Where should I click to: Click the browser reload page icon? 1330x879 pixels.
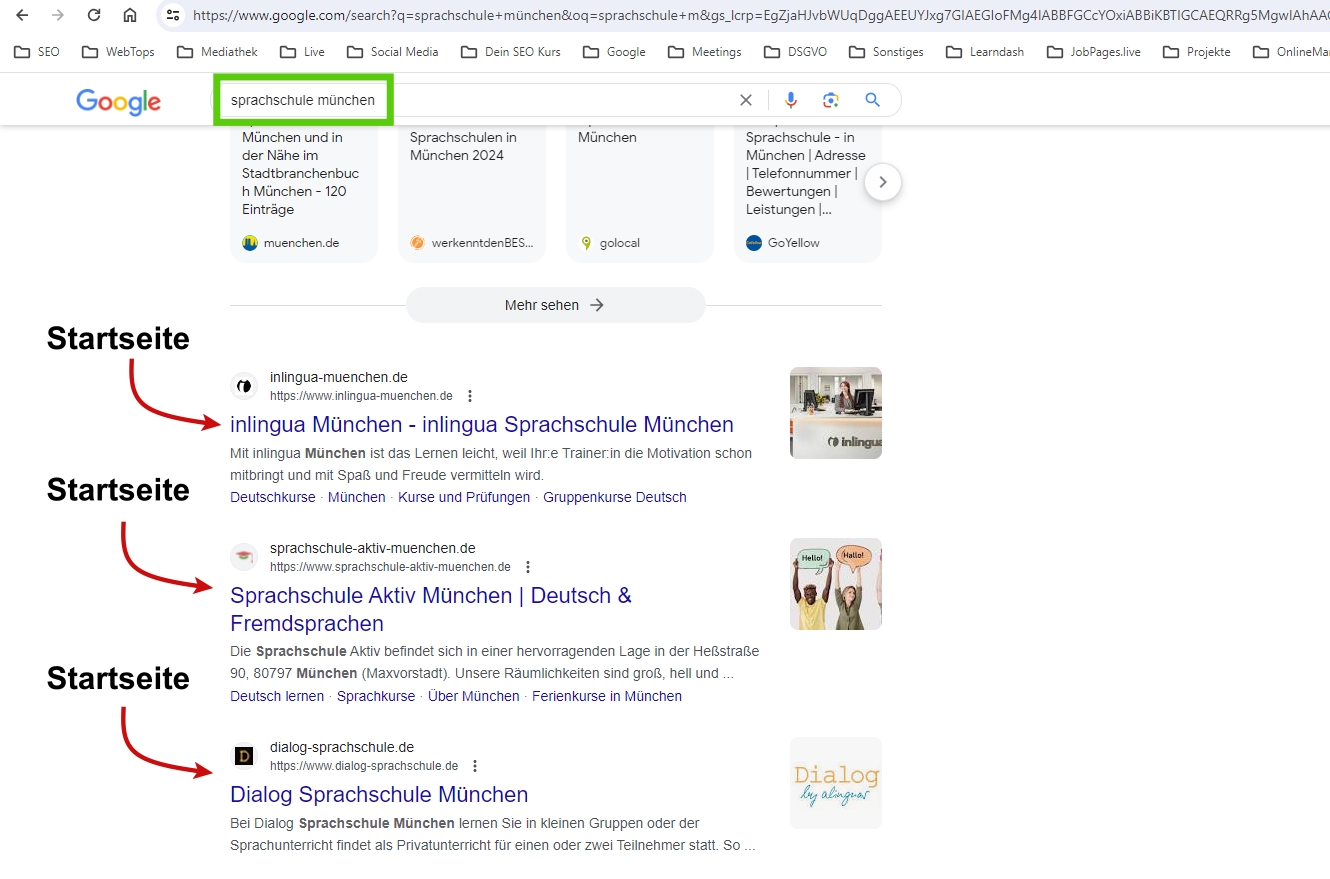[x=94, y=15]
